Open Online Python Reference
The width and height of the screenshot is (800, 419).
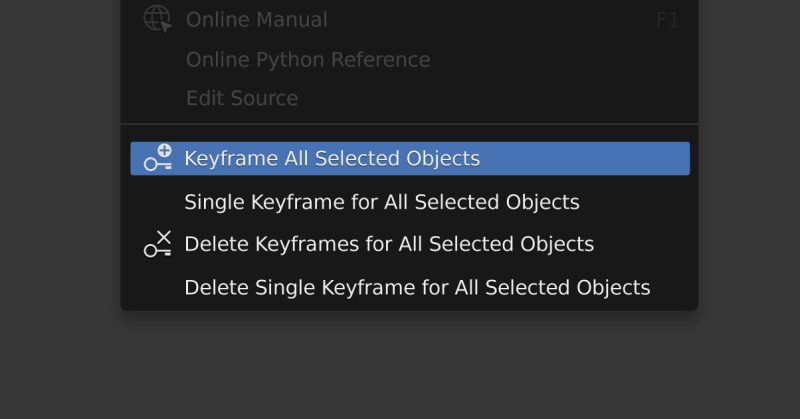tap(308, 60)
